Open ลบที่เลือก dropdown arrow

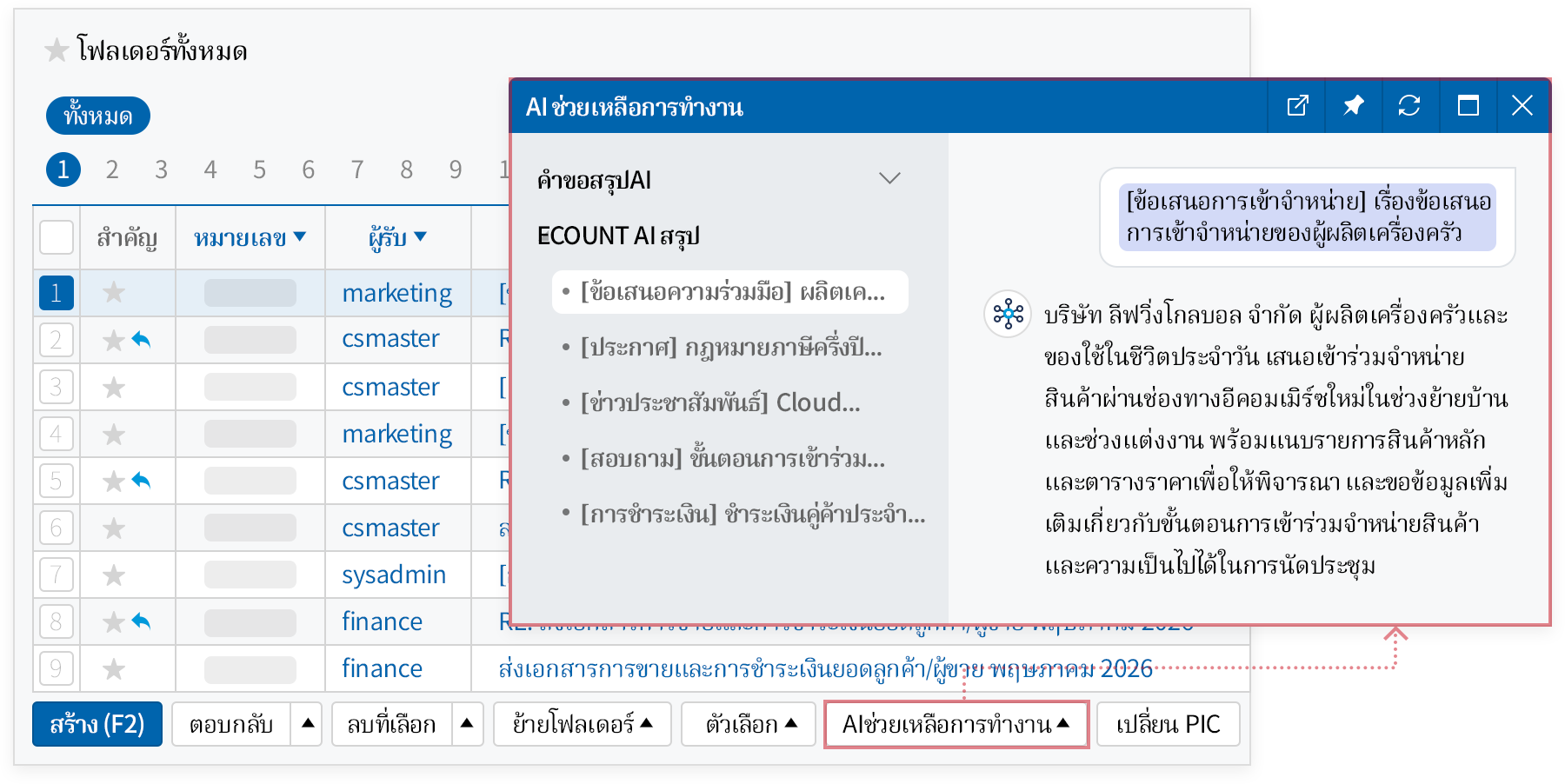467,724
